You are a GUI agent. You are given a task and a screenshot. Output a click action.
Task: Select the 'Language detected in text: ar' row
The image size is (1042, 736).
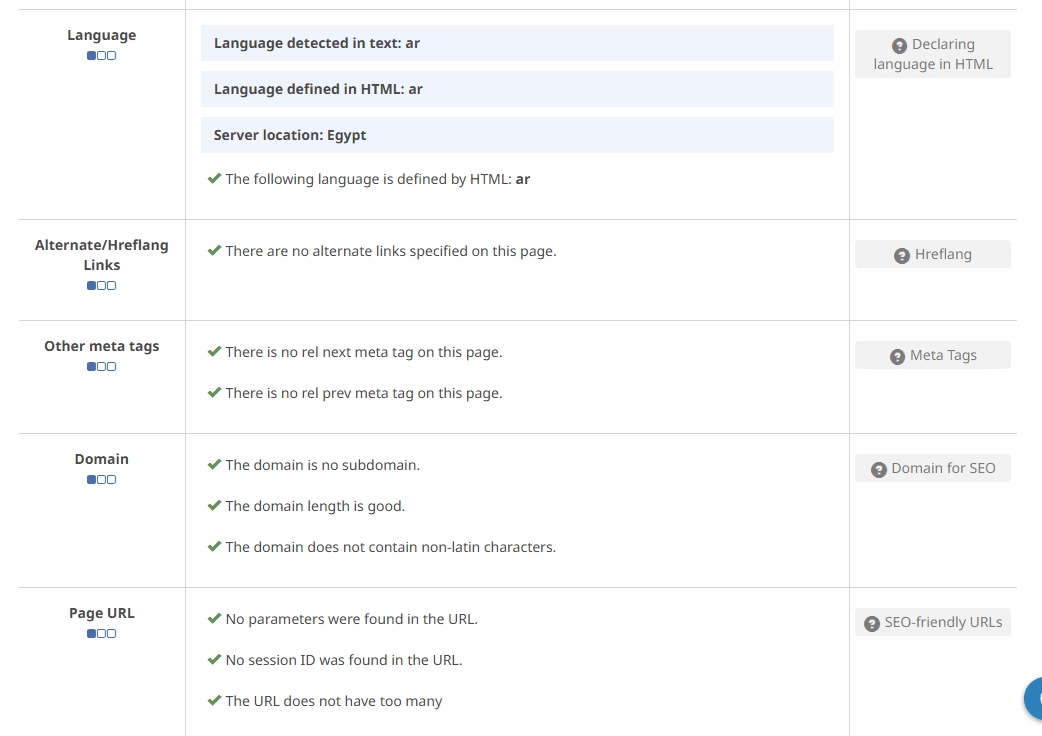pos(517,43)
